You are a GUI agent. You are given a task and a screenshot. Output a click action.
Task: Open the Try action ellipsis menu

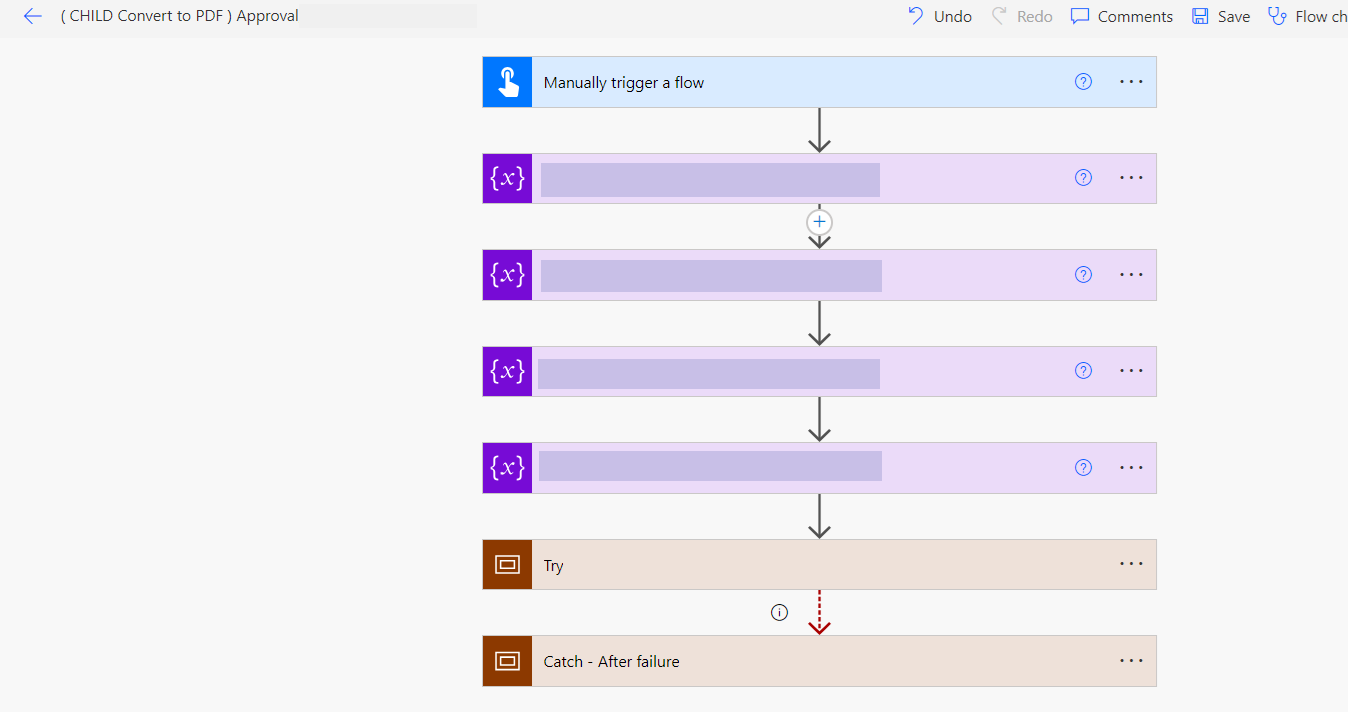tap(1131, 564)
